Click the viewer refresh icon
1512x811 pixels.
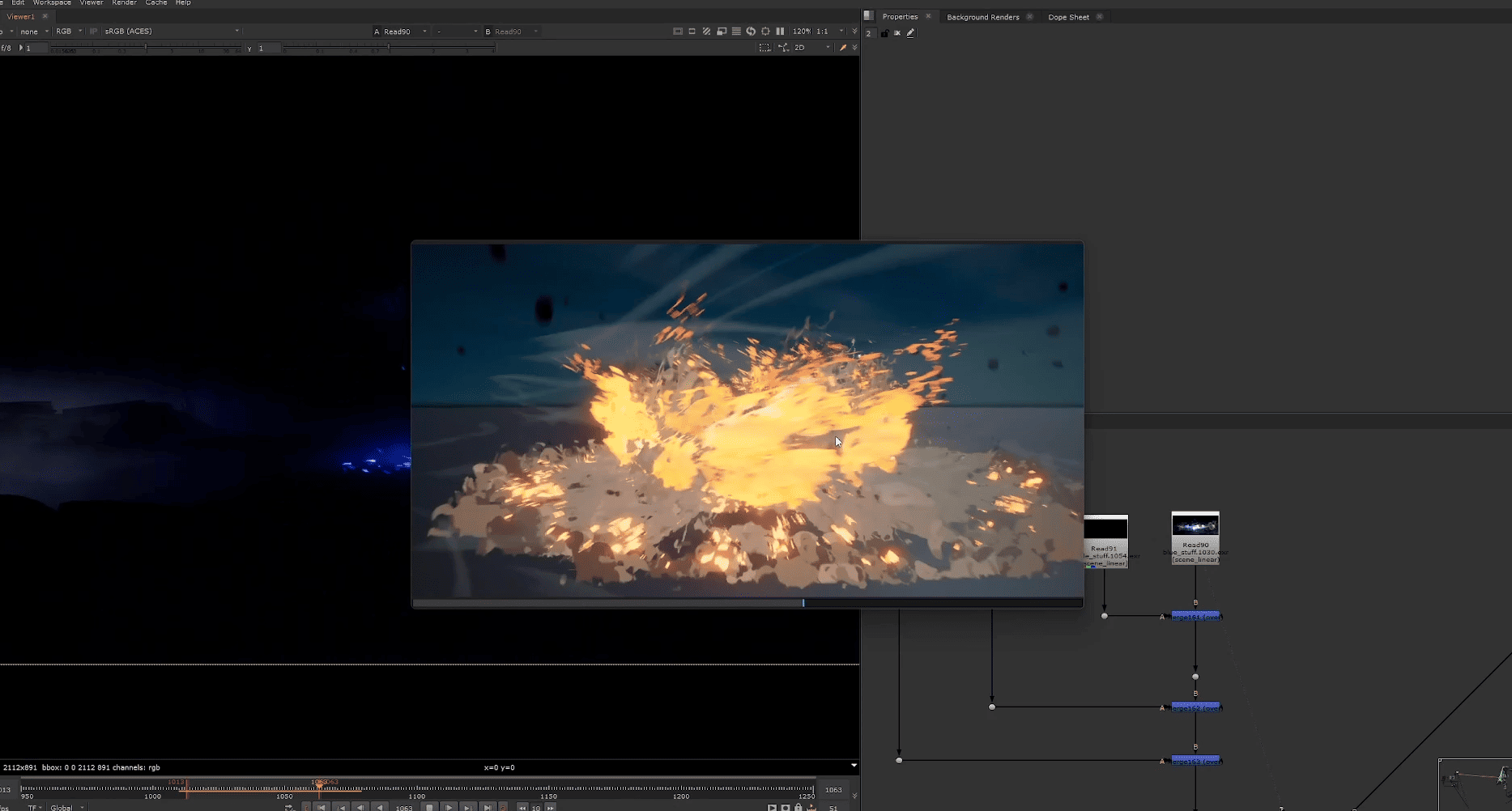(751, 32)
